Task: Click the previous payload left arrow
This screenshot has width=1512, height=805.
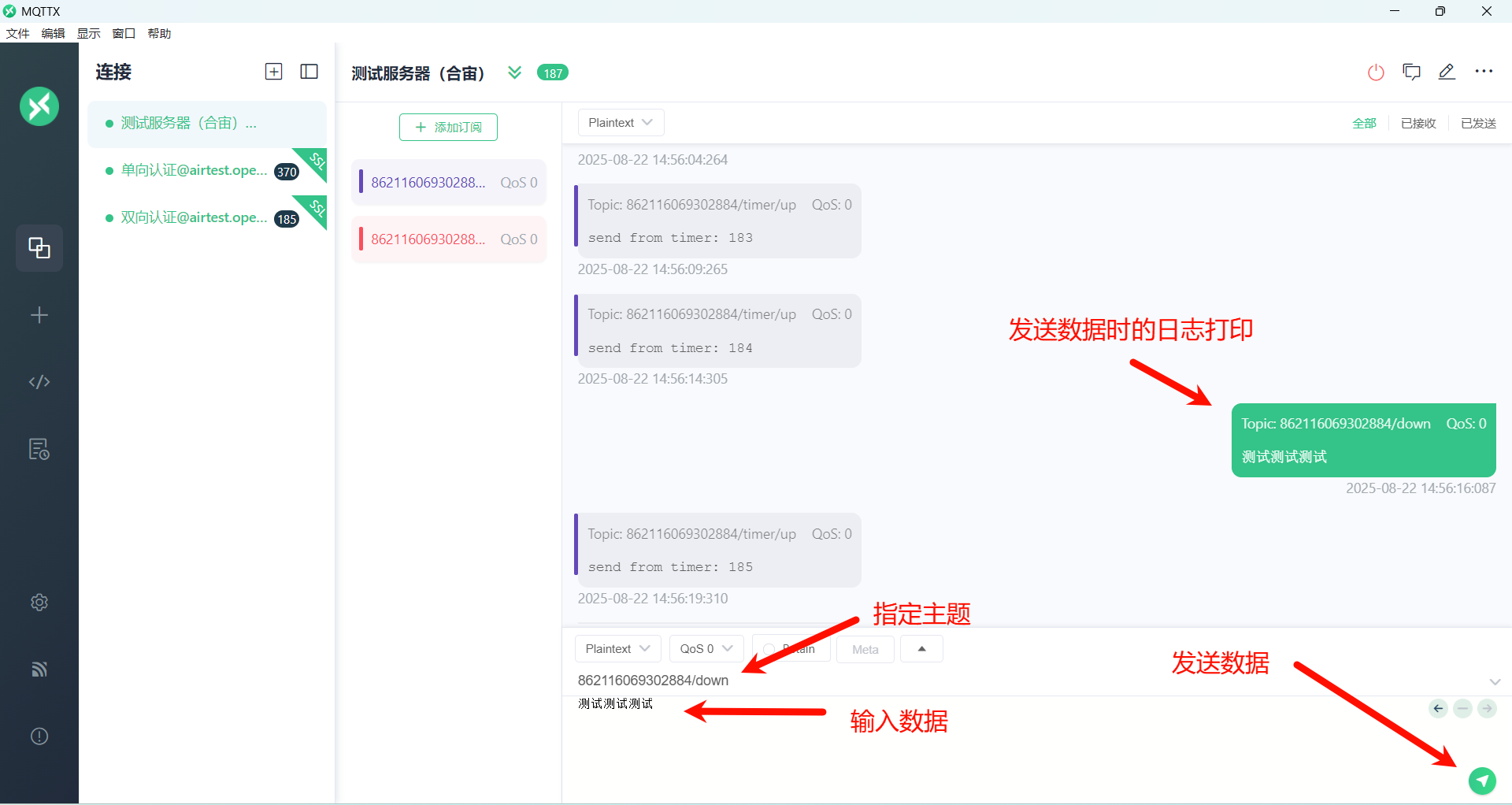Action: tap(1438, 709)
